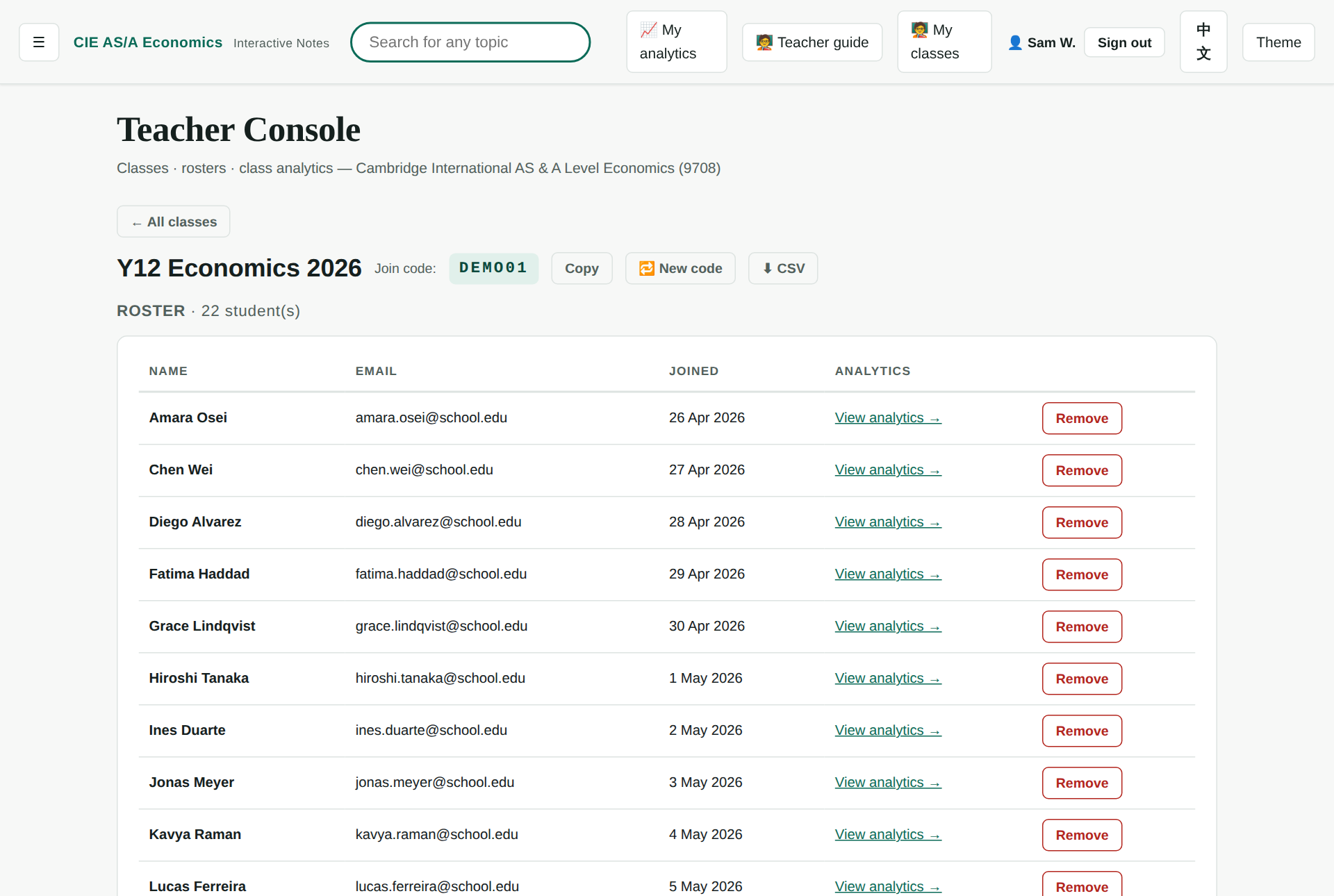1334x896 pixels.
Task: Remove Amara Osei from roster
Action: point(1082,418)
